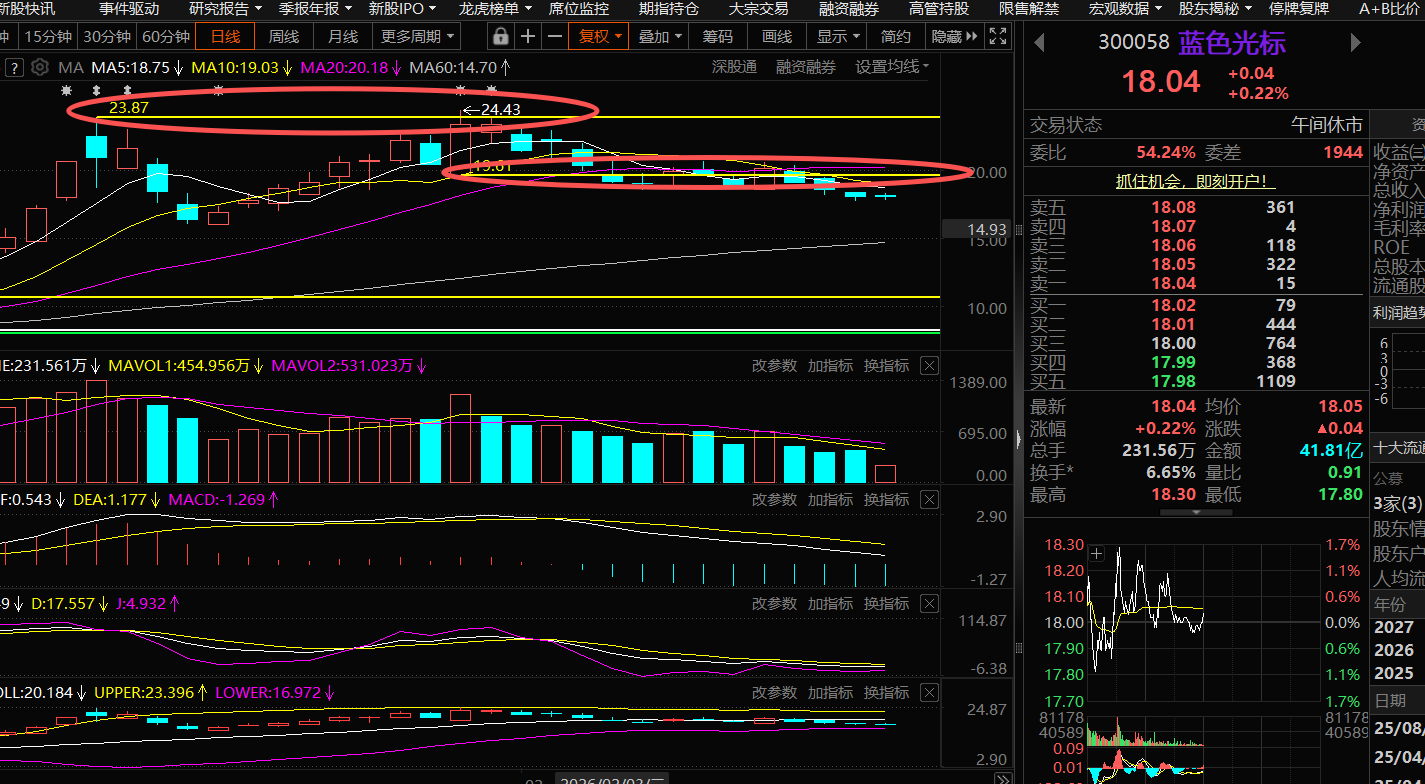Open the 复权 dropdown
This screenshot has height=784, width=1425.
click(601, 37)
